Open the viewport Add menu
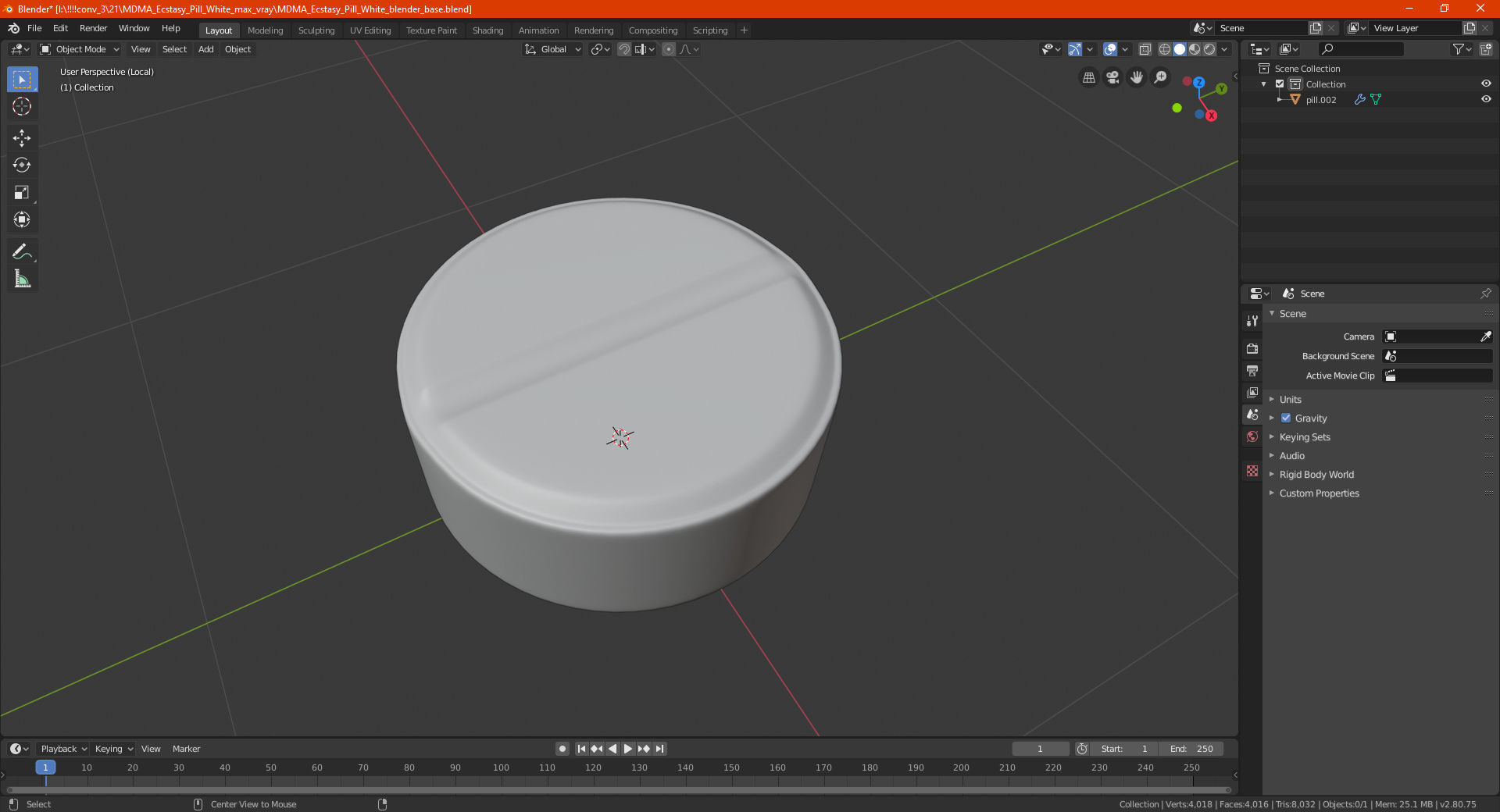The width and height of the screenshot is (1500, 812). click(205, 49)
